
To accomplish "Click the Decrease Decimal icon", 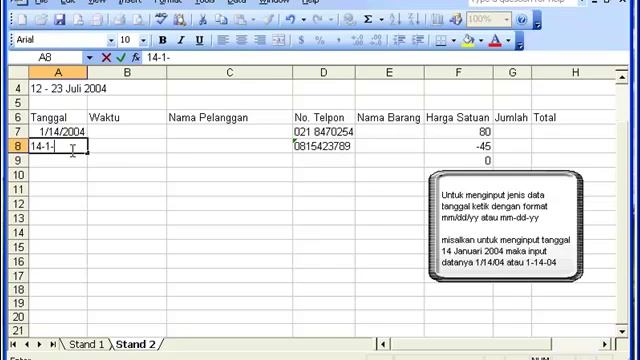I will click(x=376, y=40).
